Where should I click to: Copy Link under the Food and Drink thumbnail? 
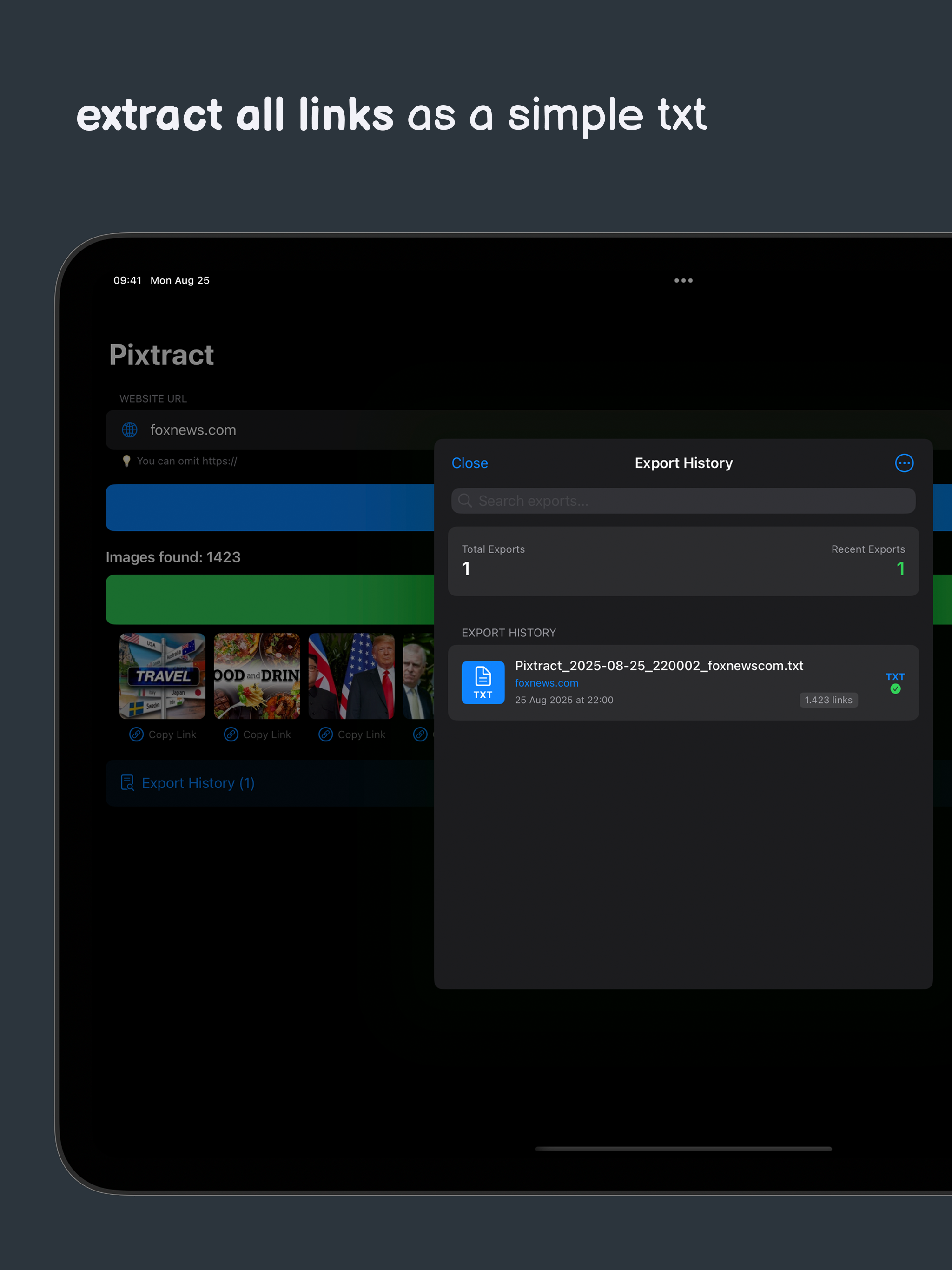[257, 734]
